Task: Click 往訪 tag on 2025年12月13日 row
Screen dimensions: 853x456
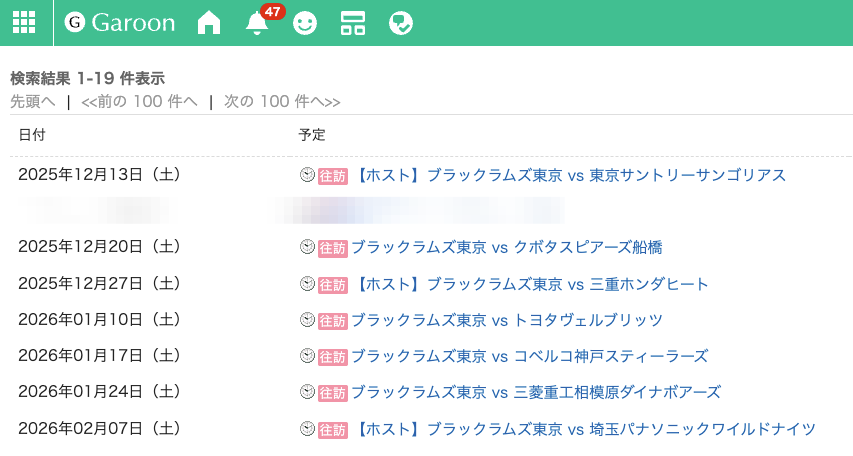Action: [332, 176]
